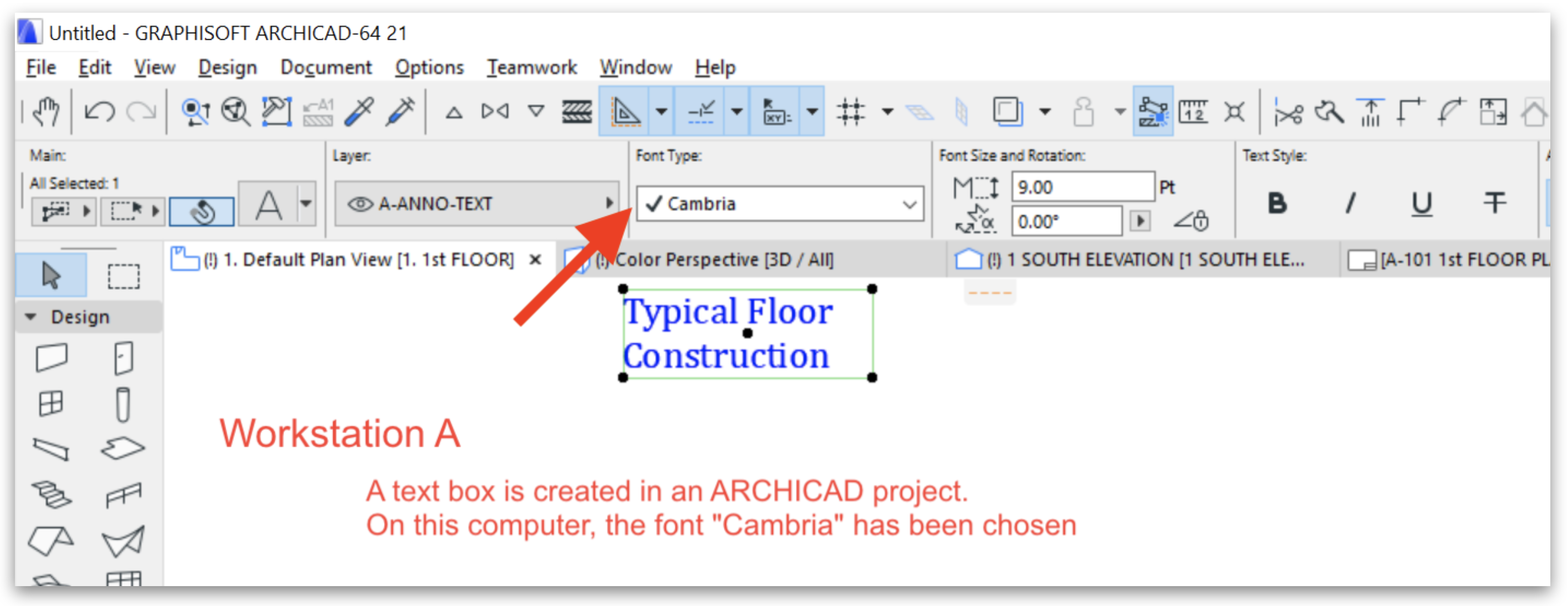The width and height of the screenshot is (1568, 606).
Task: Toggle Strikethrough text style
Action: pos(1495,203)
